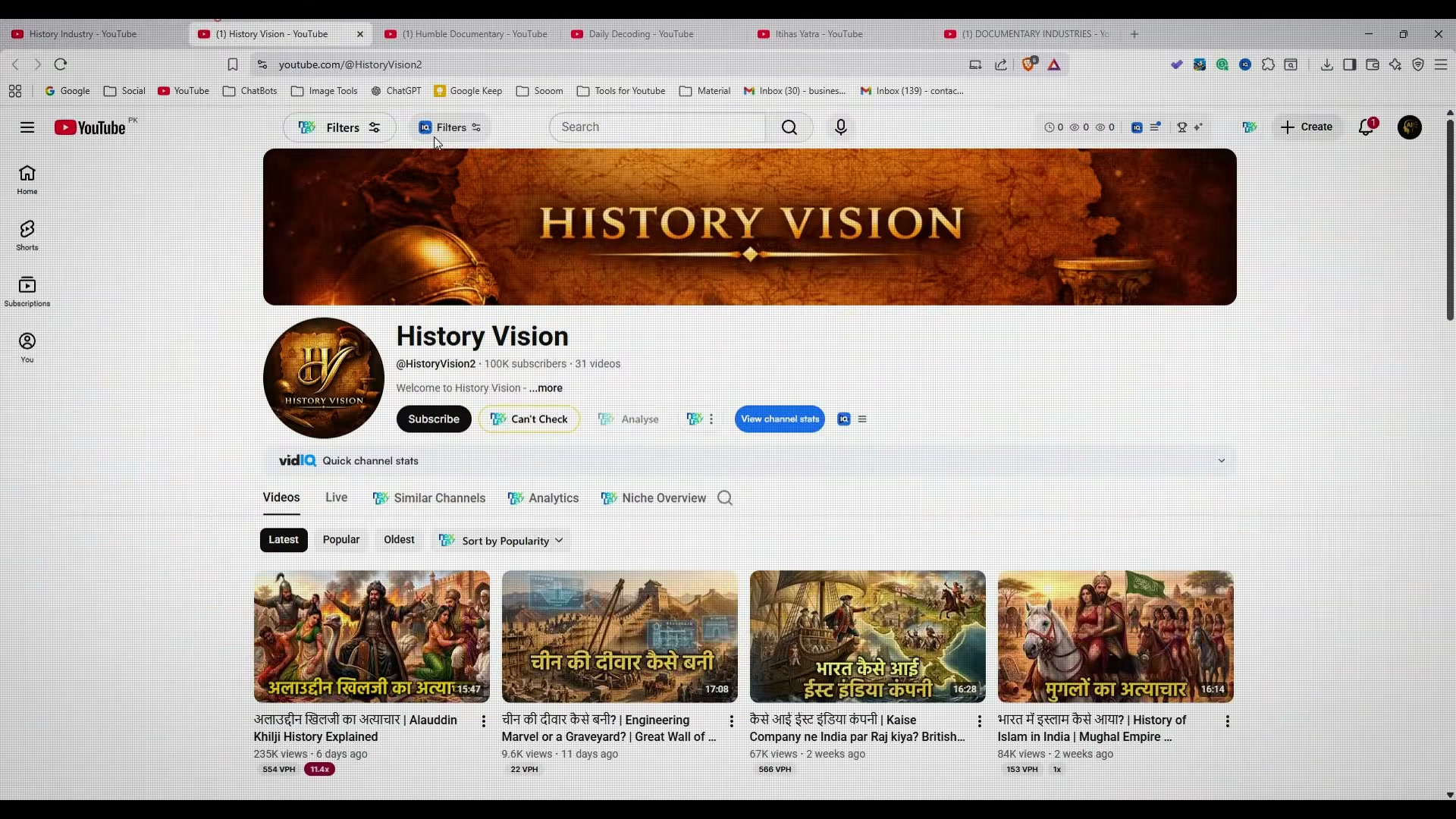The image size is (1456, 819).
Task: Submit search with the magnifier button
Action: coord(789,127)
